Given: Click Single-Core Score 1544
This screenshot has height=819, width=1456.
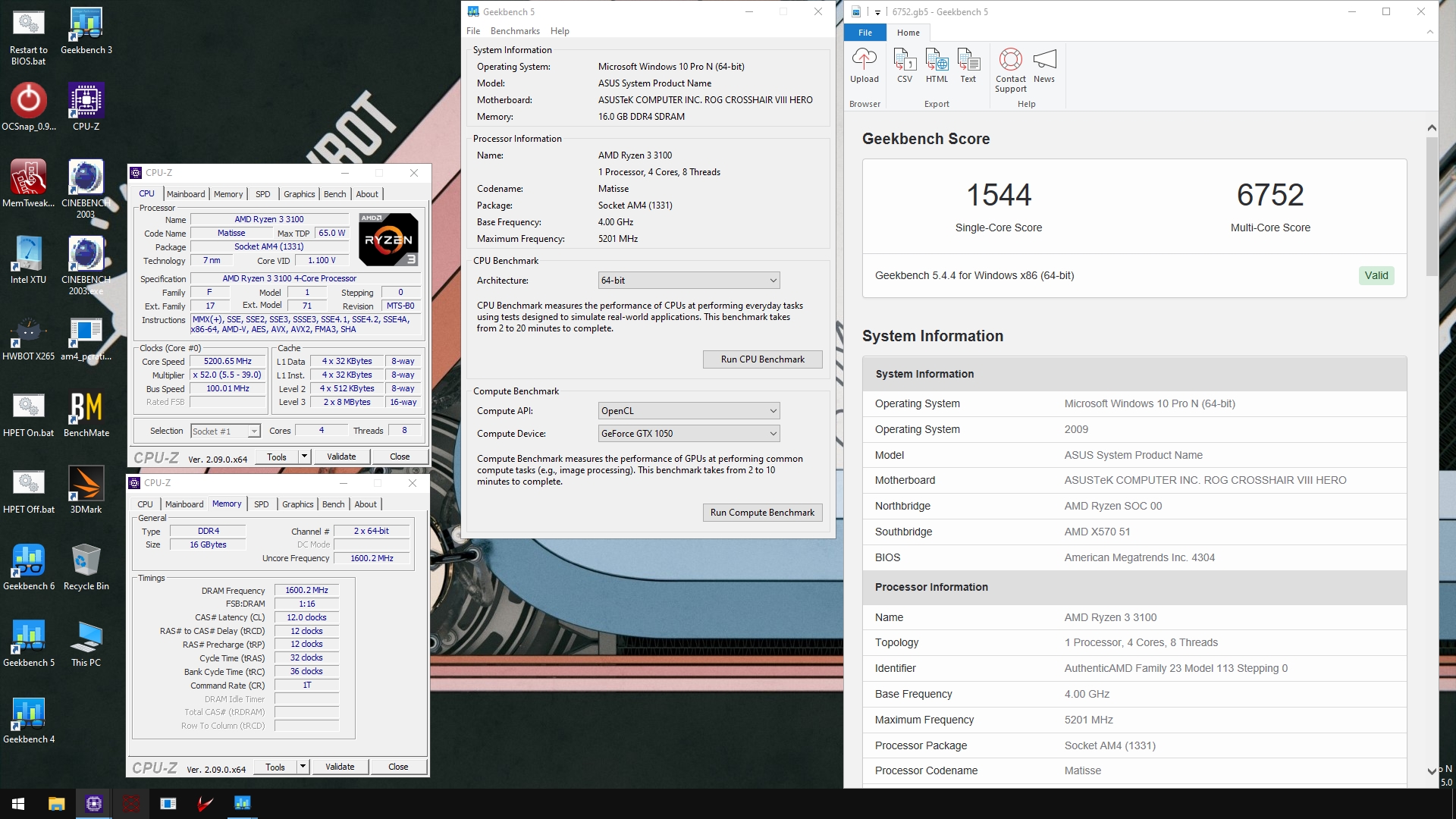Looking at the screenshot, I should click(x=999, y=196).
